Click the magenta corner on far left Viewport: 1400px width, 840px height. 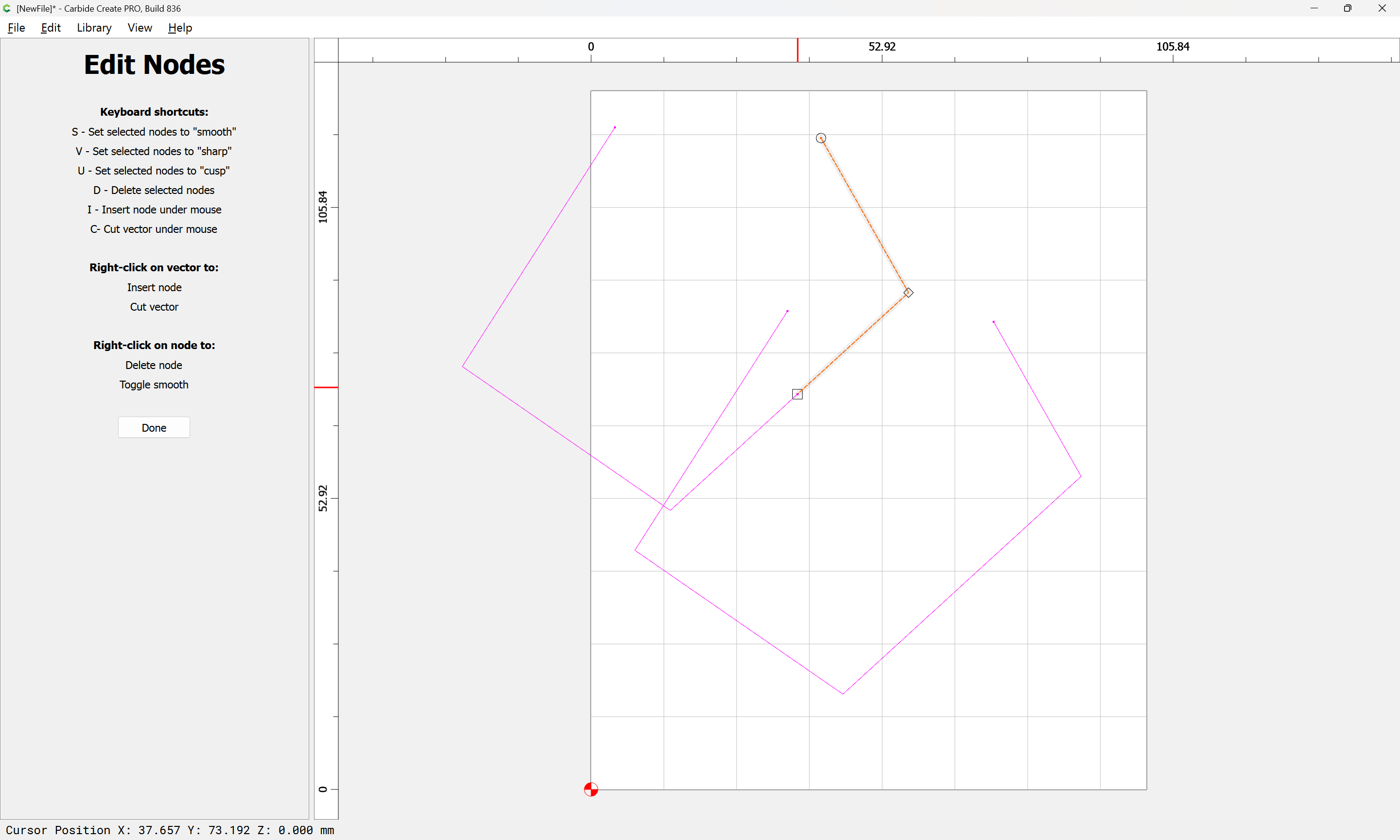pyautogui.click(x=463, y=367)
